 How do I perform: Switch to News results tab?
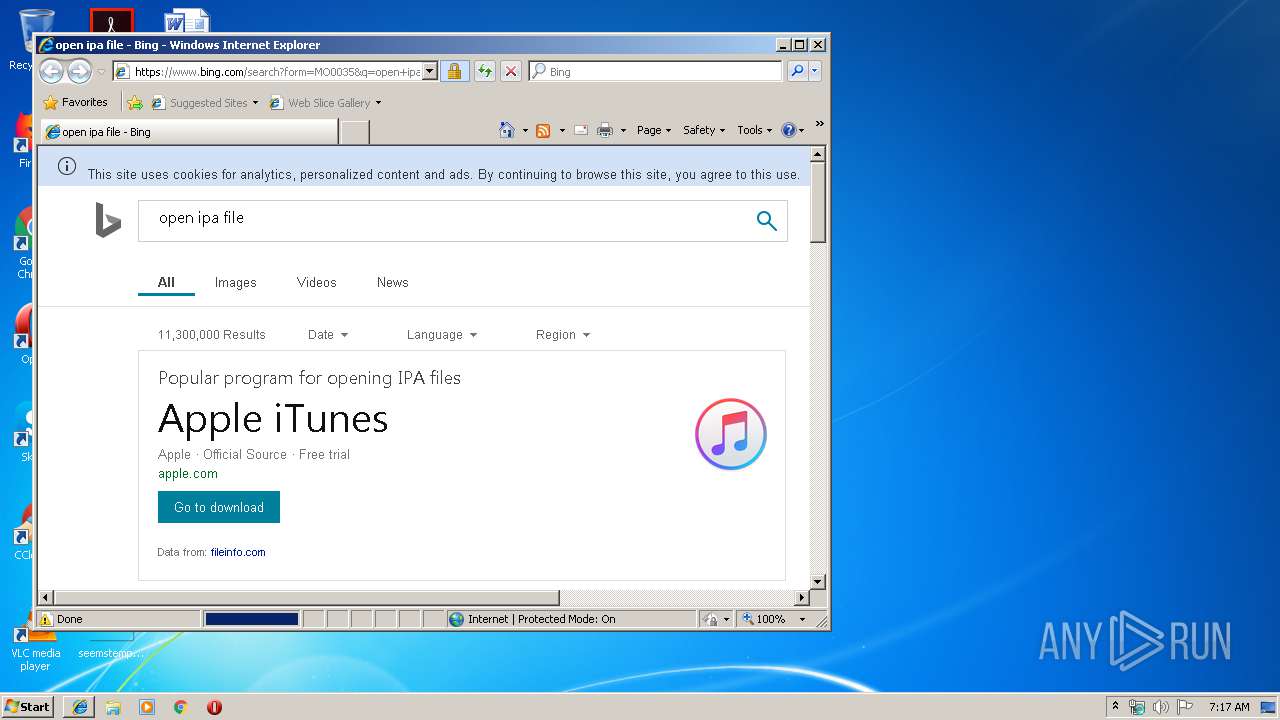(x=393, y=282)
